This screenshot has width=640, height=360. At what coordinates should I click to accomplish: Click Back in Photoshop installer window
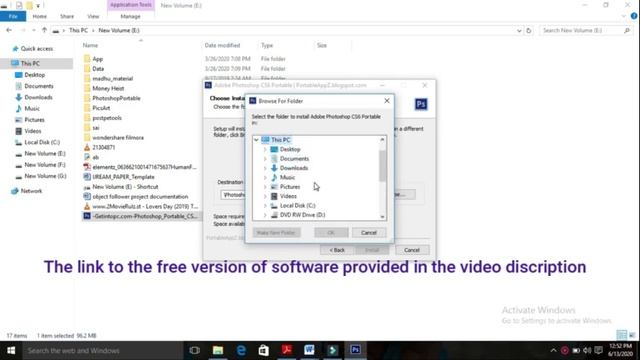point(337,250)
